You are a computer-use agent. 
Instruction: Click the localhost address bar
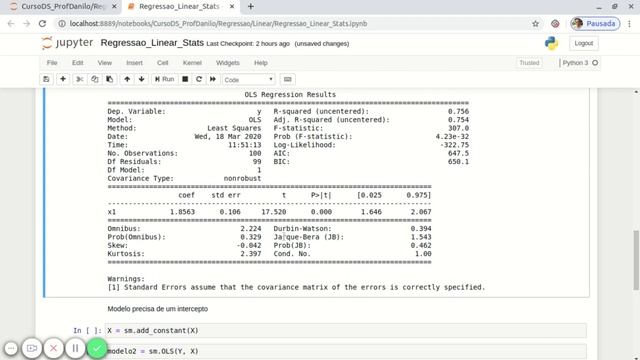pyautogui.click(x=297, y=24)
